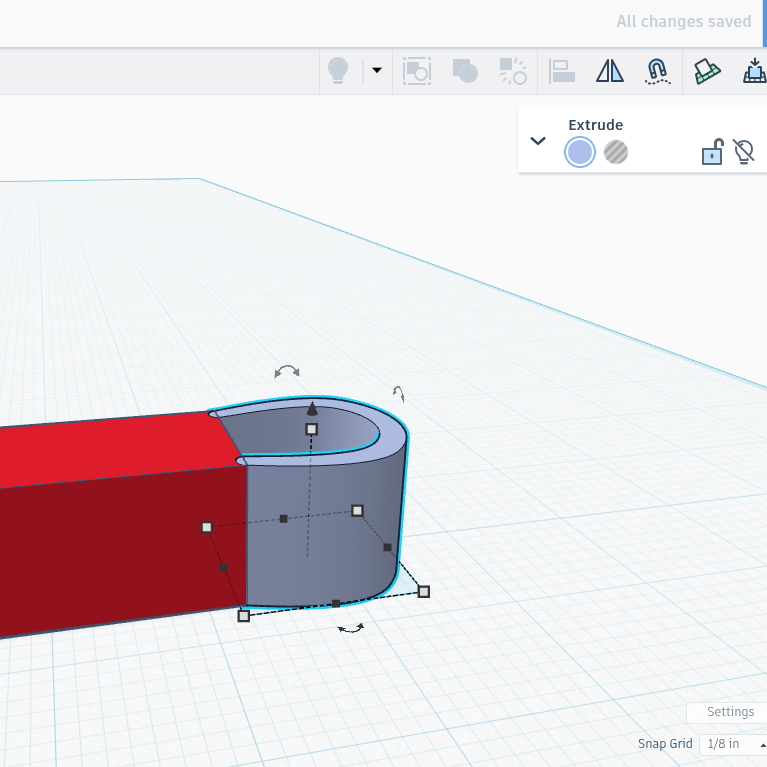Viewport: 767px width, 767px height.
Task: Click the Extrude panel title
Action: tap(595, 125)
